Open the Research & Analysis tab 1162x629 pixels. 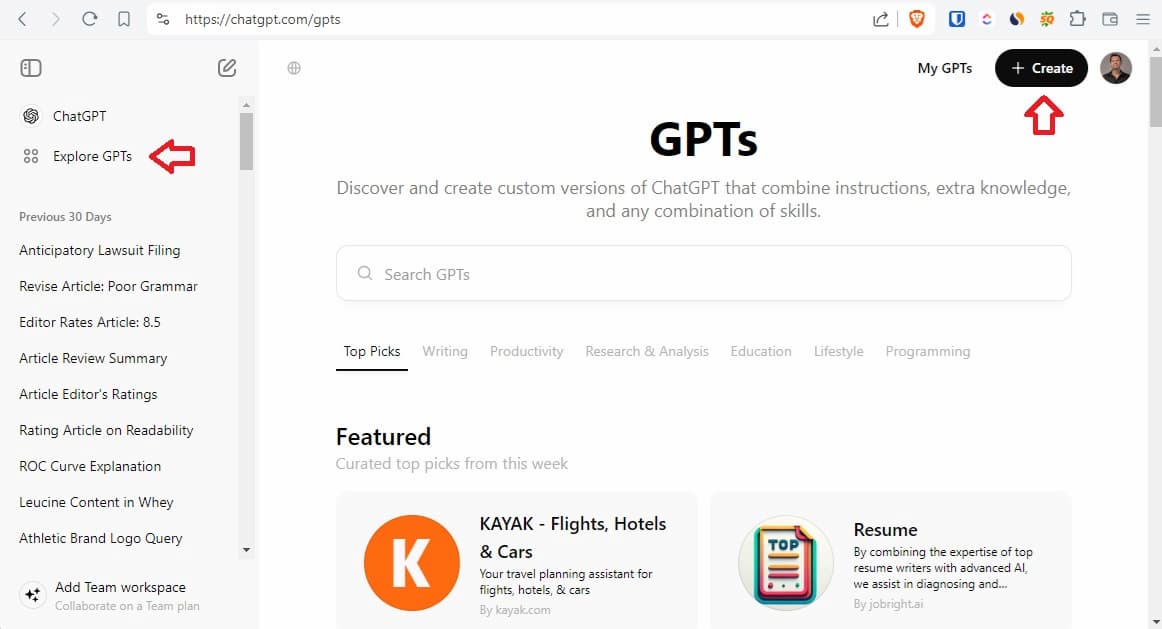point(647,351)
